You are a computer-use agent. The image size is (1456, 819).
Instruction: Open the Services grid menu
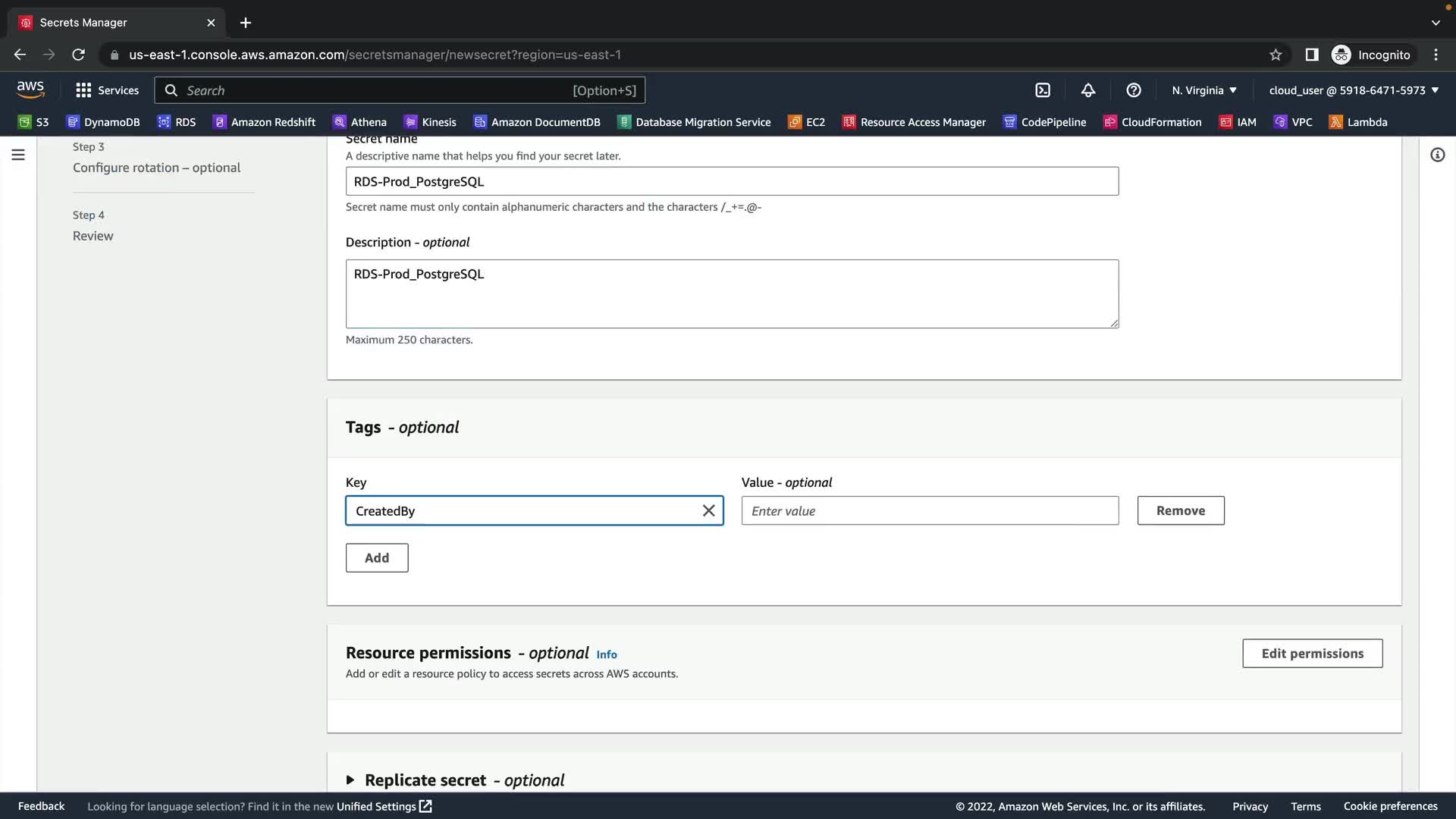pyautogui.click(x=107, y=90)
